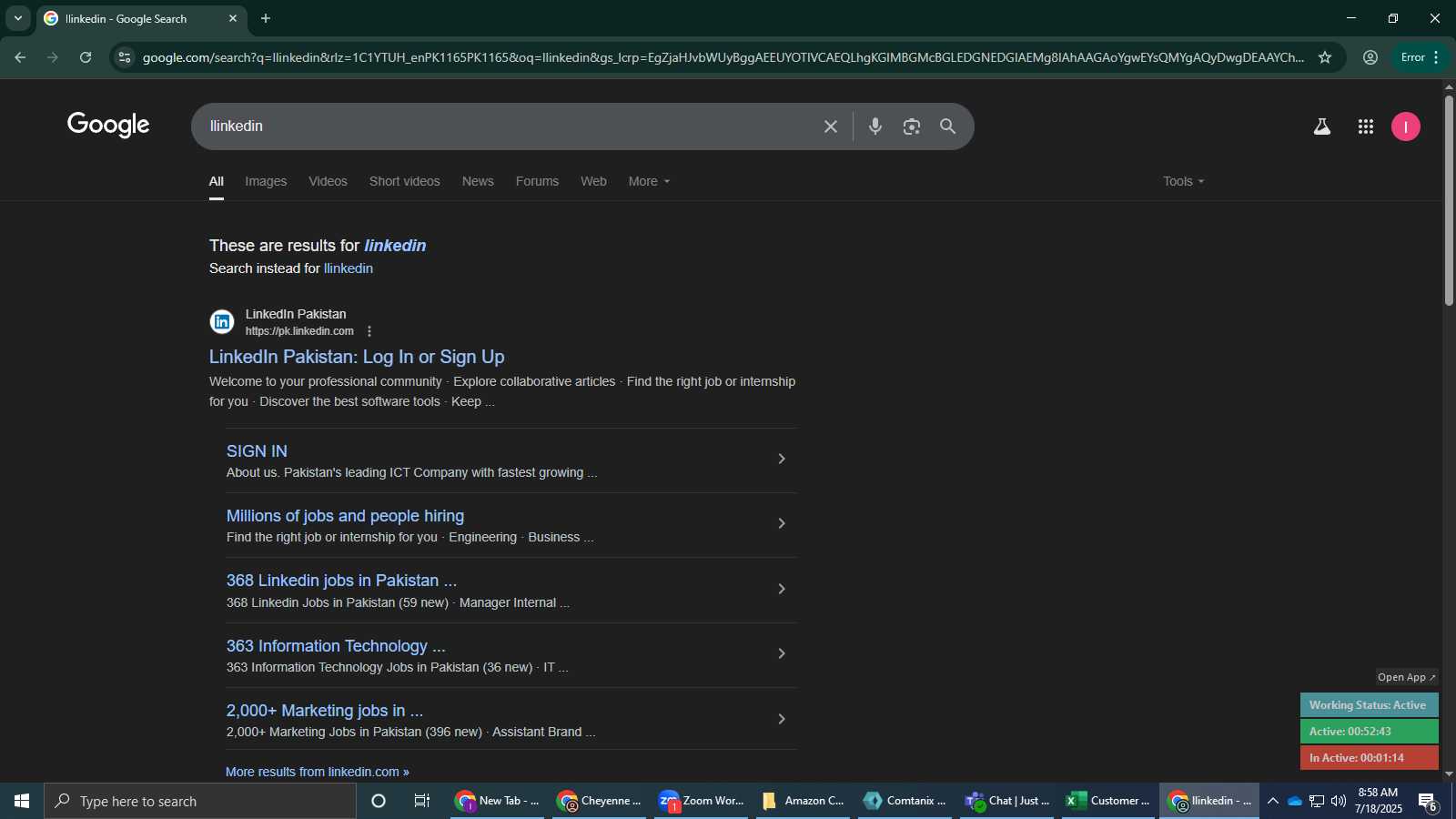The image size is (1456, 819).
Task: Open the SIGN IN sitelink
Action: tap(257, 451)
